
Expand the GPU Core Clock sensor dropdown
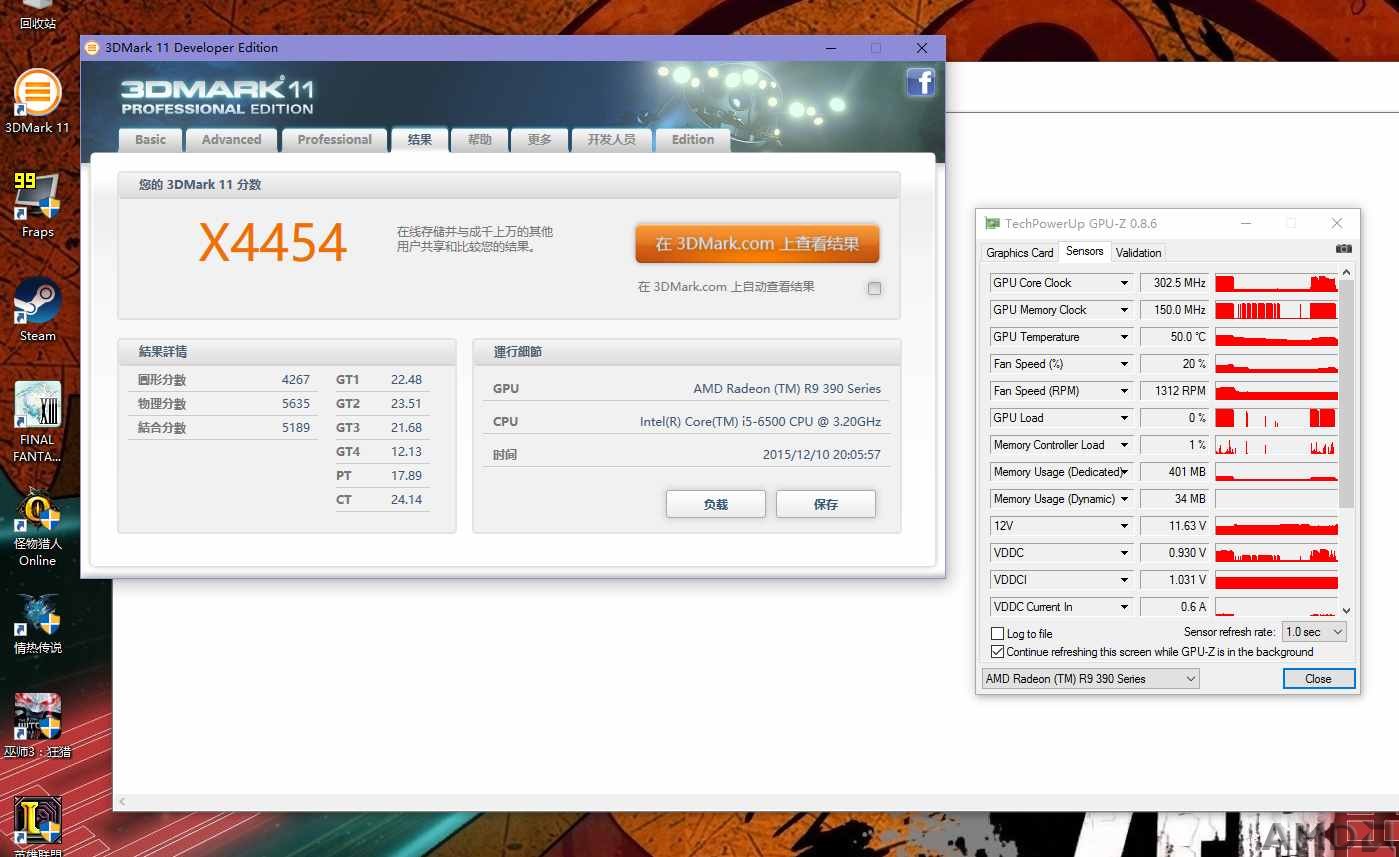(x=1124, y=283)
